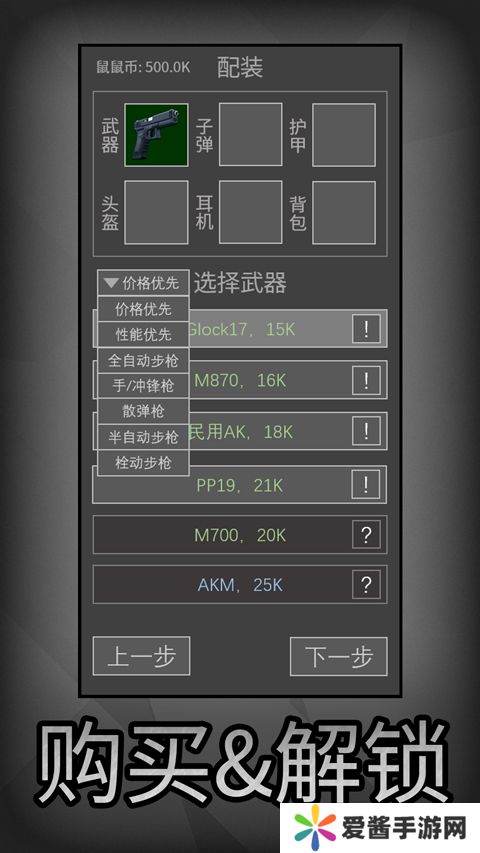480x853 pixels.
Task: Select the AKM, 25K weapon row
Action: coord(240,585)
